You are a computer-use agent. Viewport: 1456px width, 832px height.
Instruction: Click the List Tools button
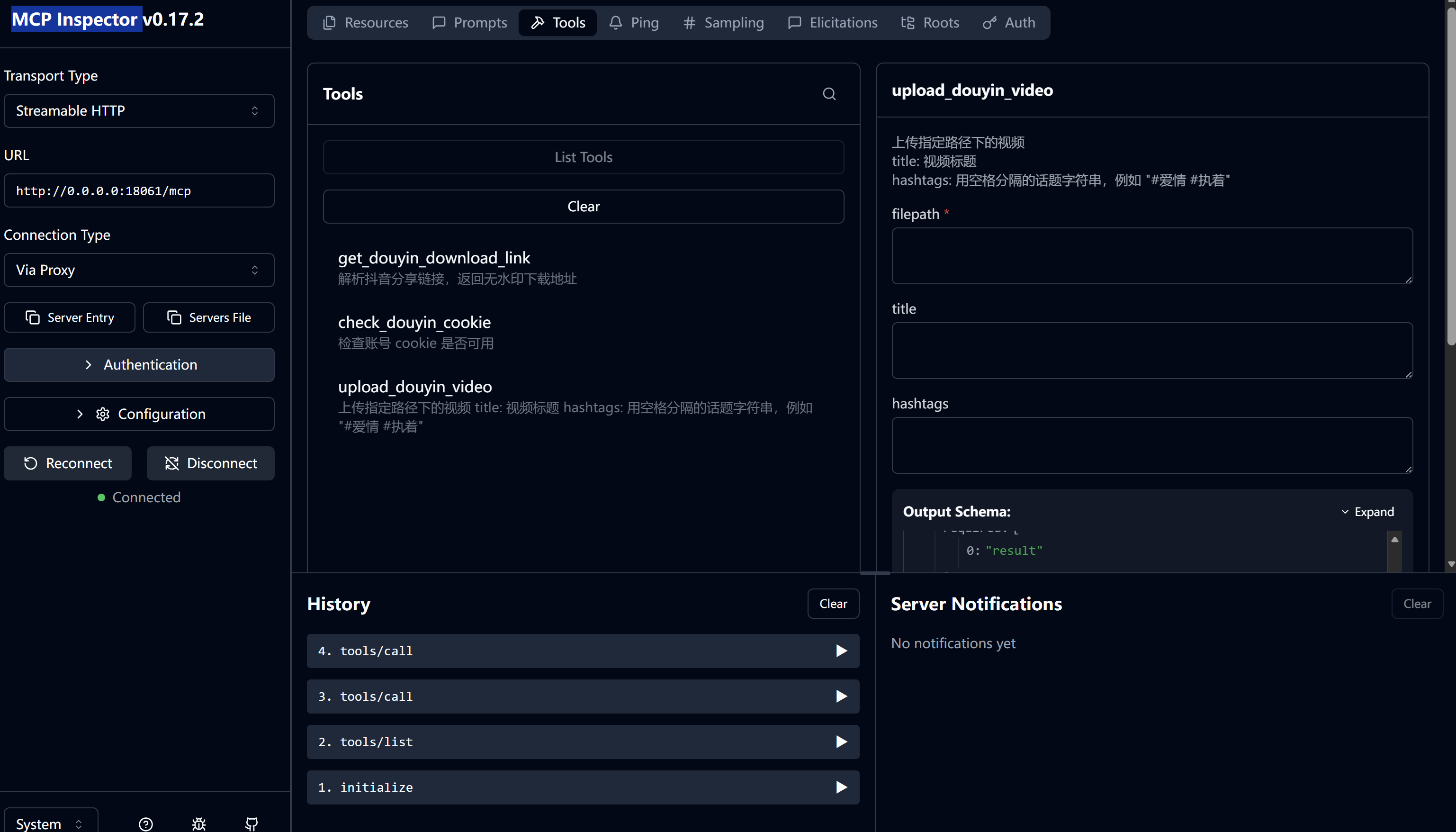(x=583, y=157)
